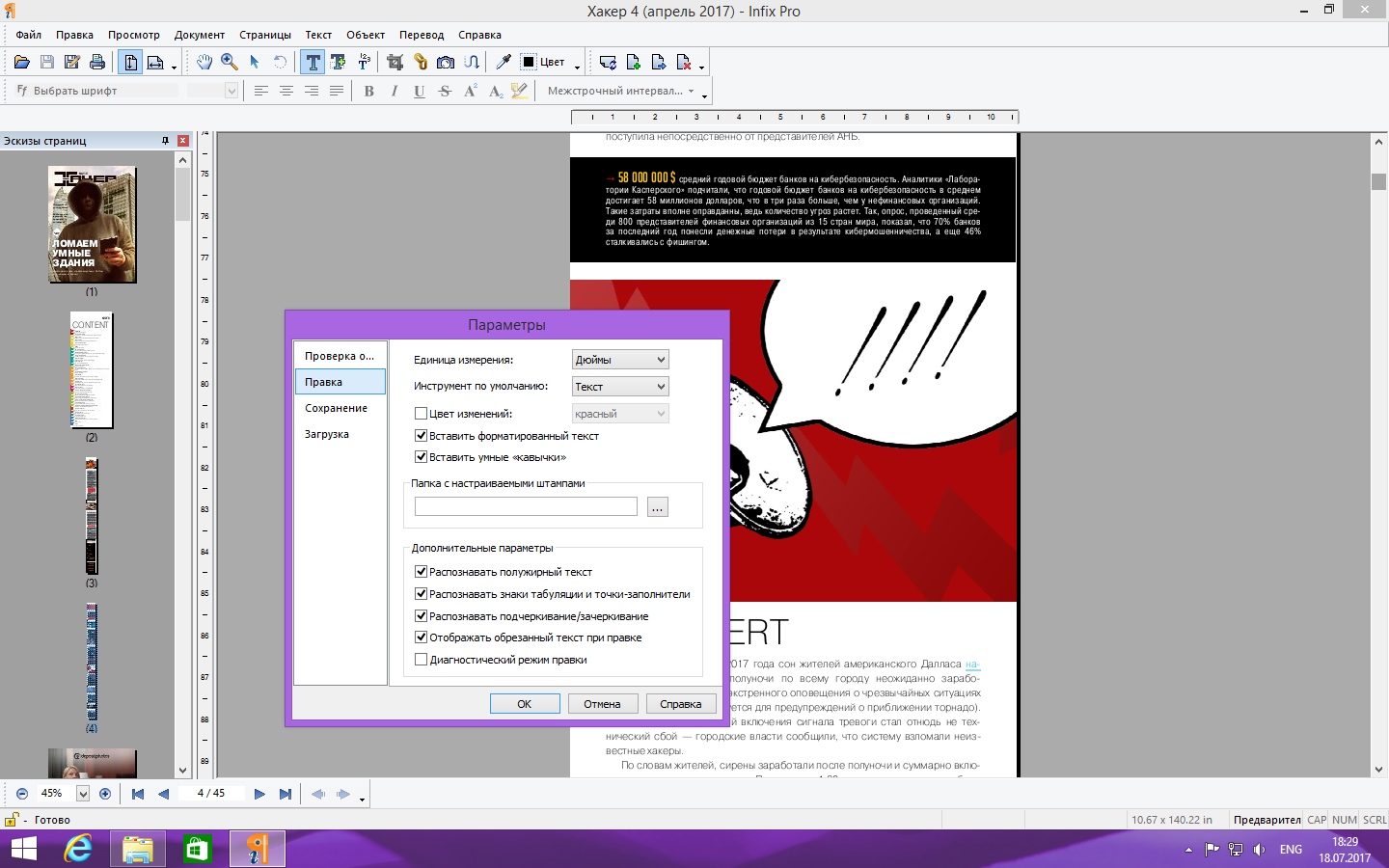Open the Windows Start button

23,849
